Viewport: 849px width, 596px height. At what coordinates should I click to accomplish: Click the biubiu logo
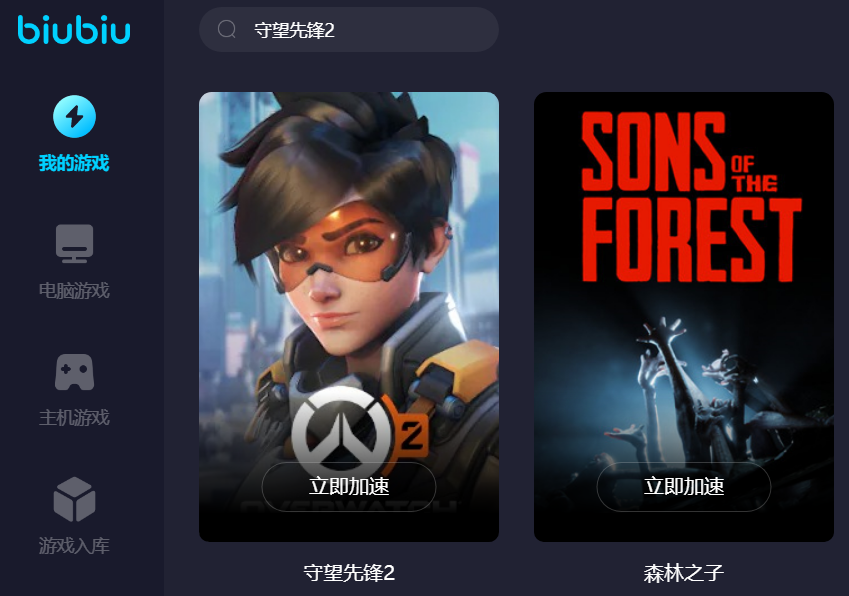point(74,30)
